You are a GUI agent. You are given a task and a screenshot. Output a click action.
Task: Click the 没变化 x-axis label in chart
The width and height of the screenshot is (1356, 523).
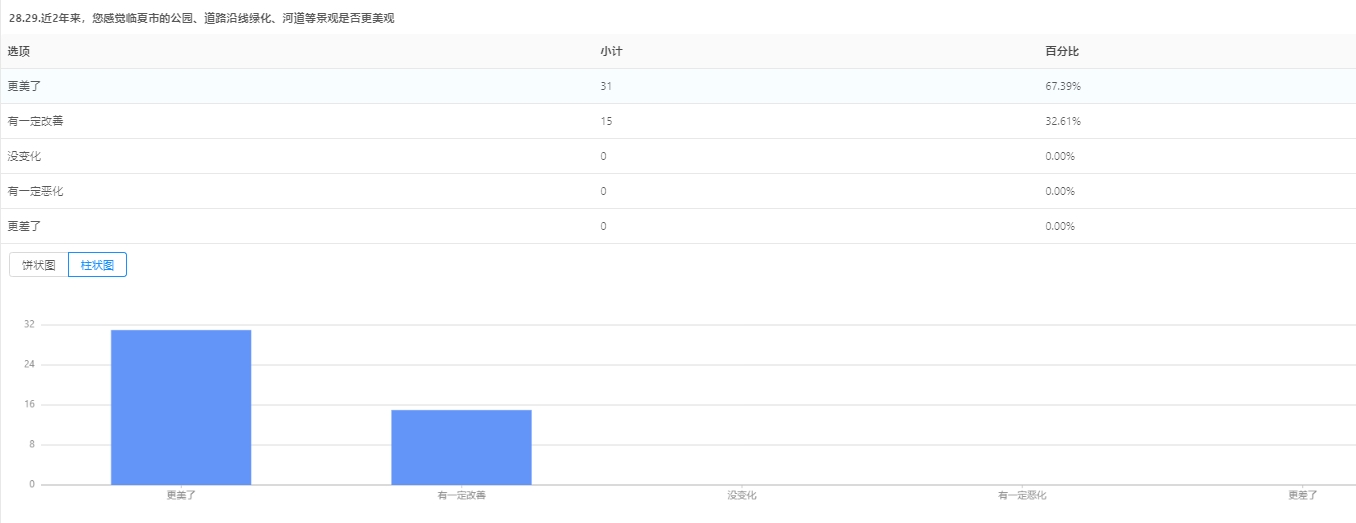tap(742, 495)
